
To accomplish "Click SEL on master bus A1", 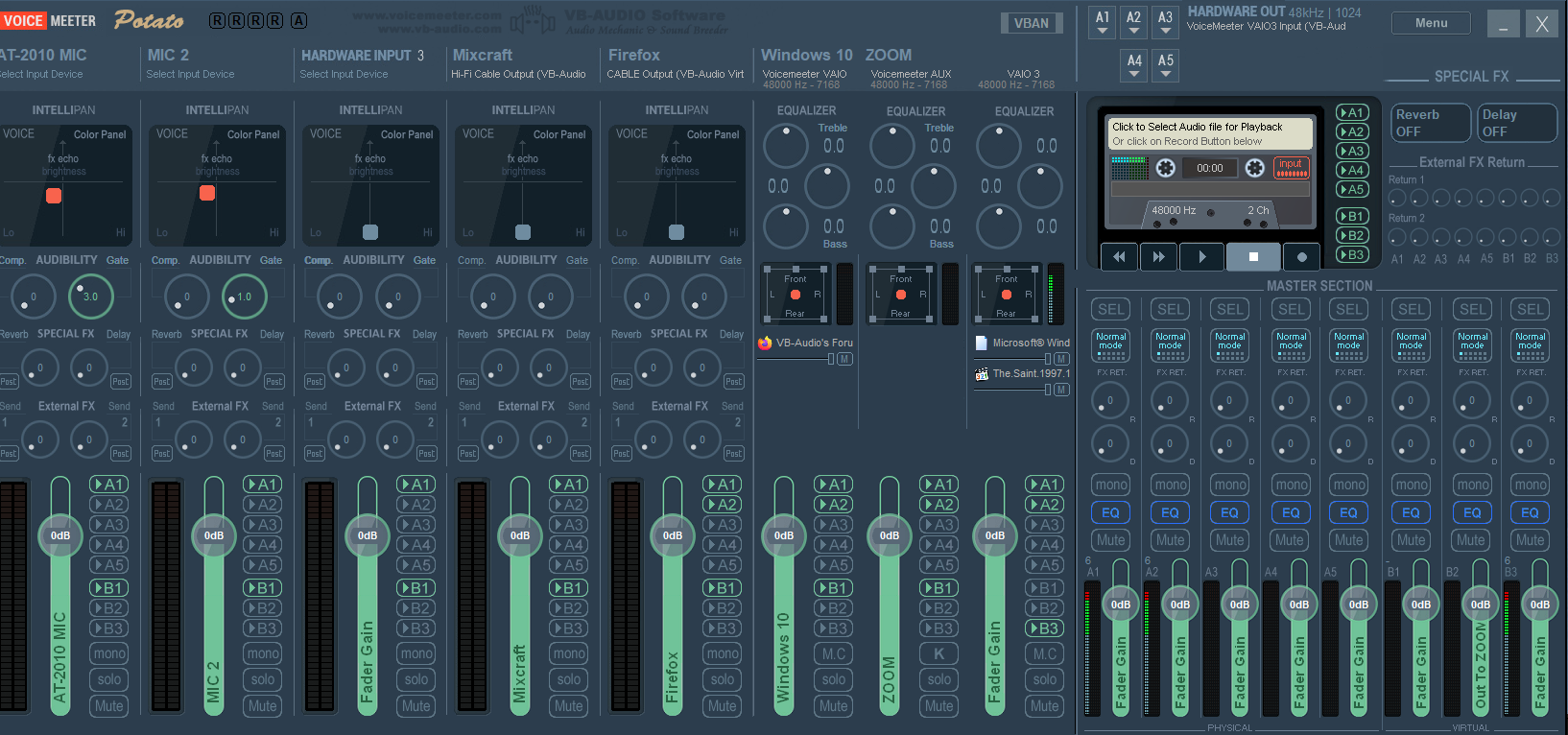I will click(1110, 309).
